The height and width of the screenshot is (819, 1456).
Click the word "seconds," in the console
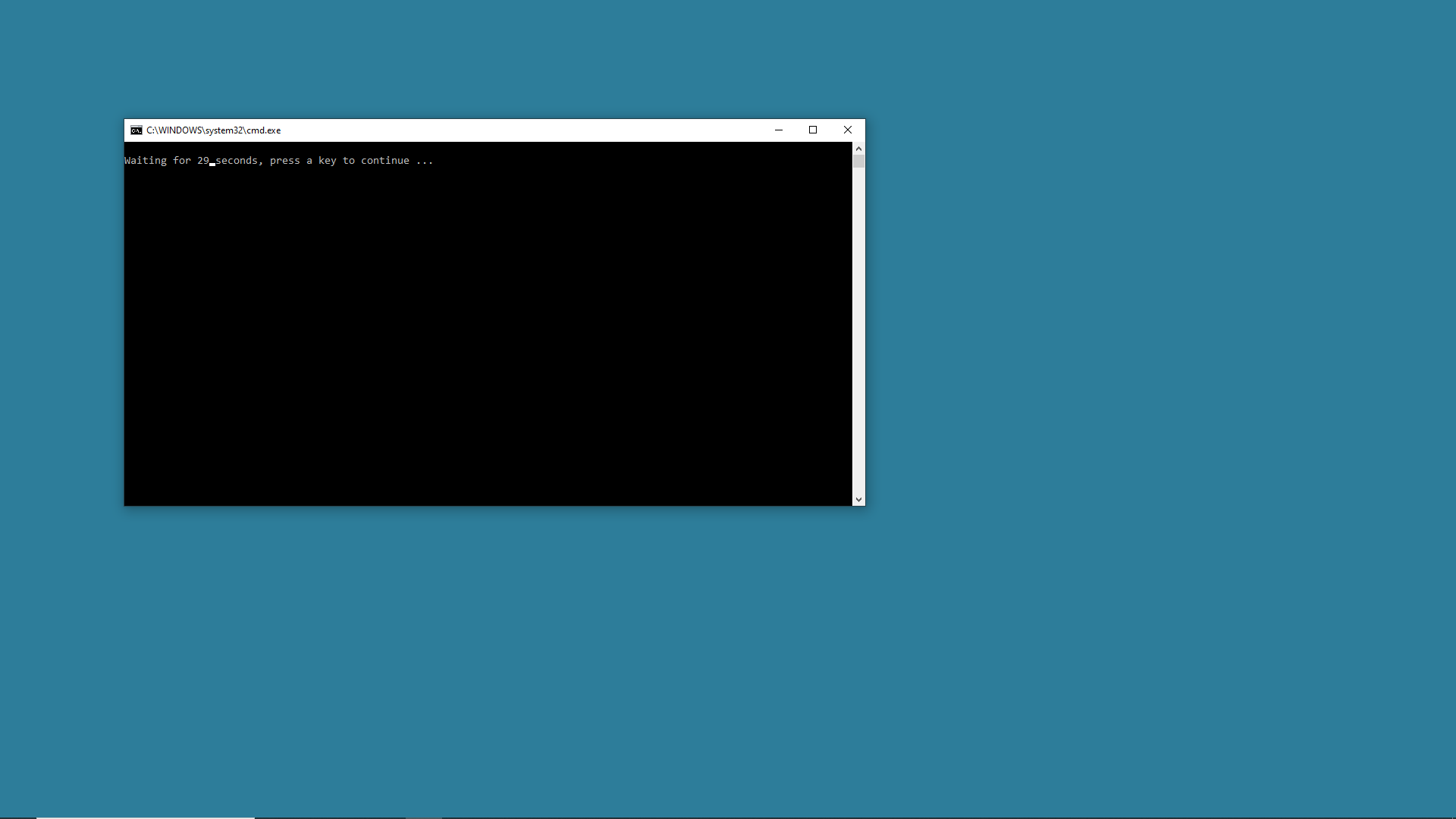point(239,161)
